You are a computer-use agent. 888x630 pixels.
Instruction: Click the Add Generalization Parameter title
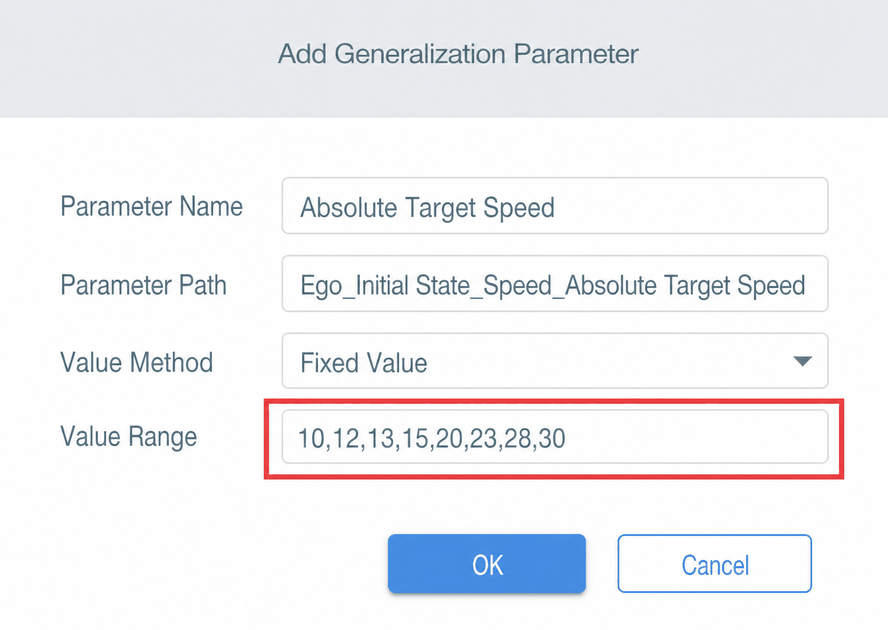pos(458,54)
